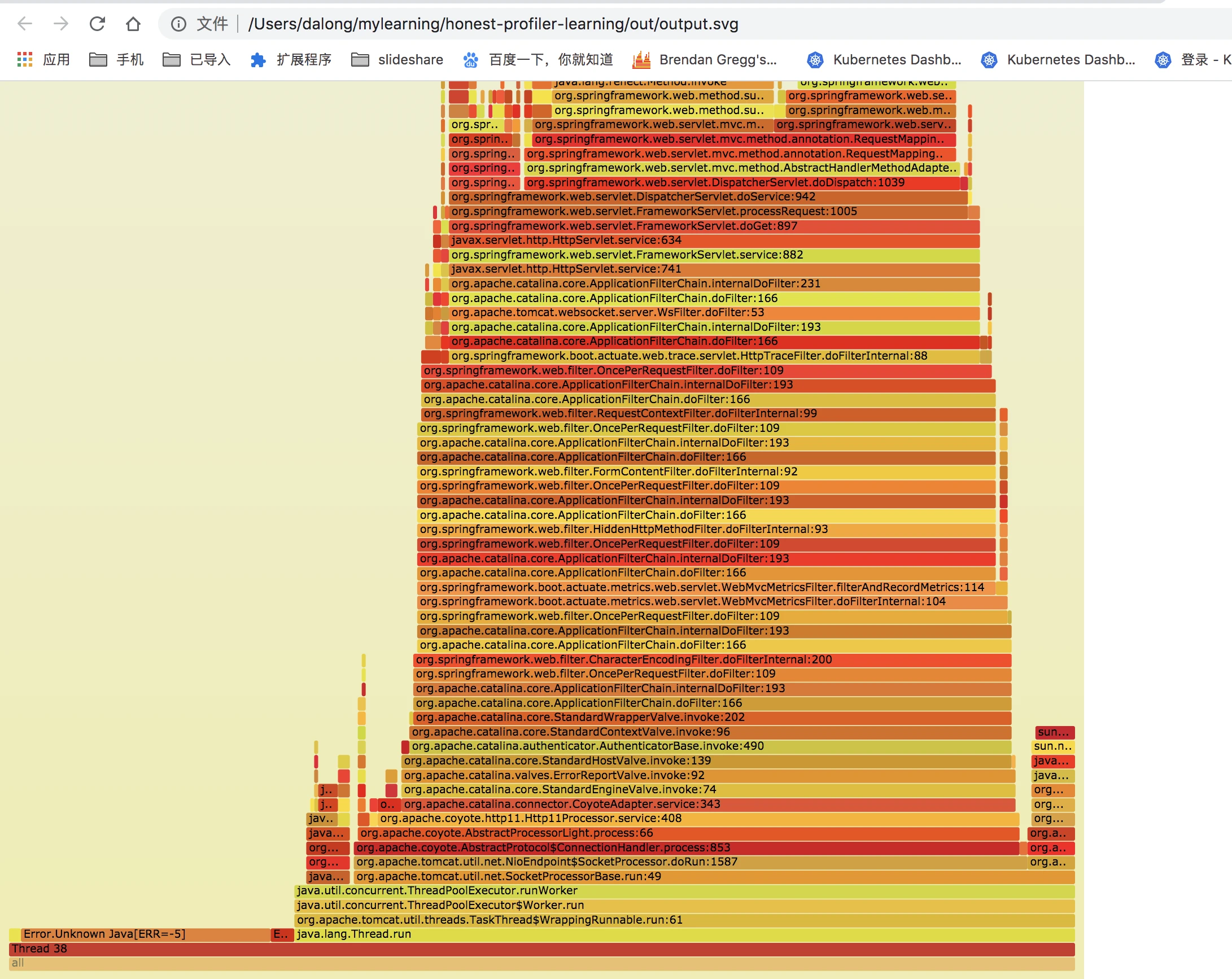Select AbstractProcessorLight.process:66 frame

(x=689, y=833)
